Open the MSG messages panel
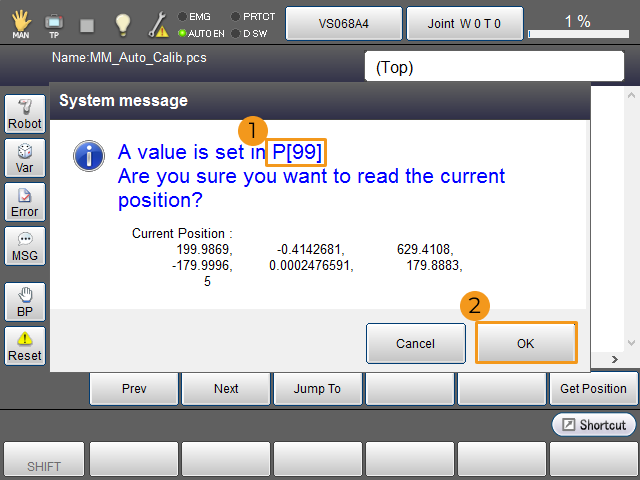The image size is (640, 480). pos(25,246)
